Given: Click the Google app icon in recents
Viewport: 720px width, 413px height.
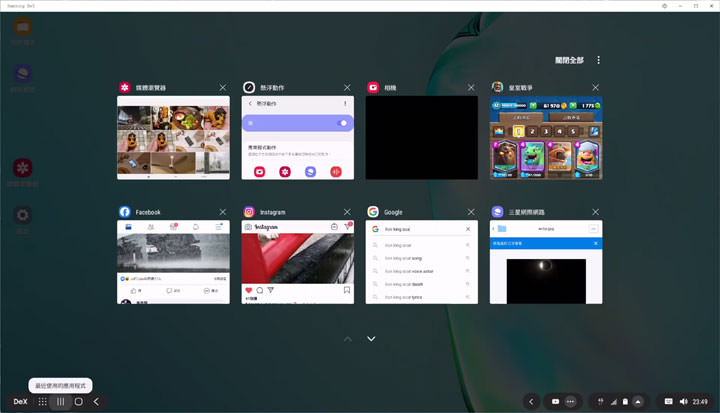Looking at the screenshot, I should [373, 212].
